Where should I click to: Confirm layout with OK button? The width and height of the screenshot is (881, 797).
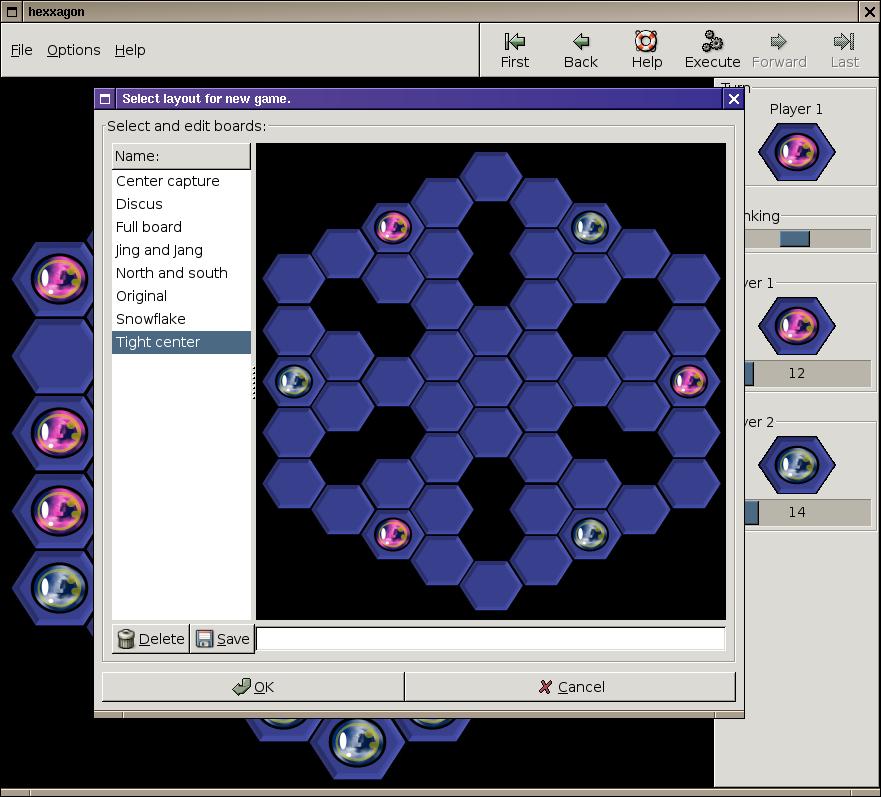point(253,687)
